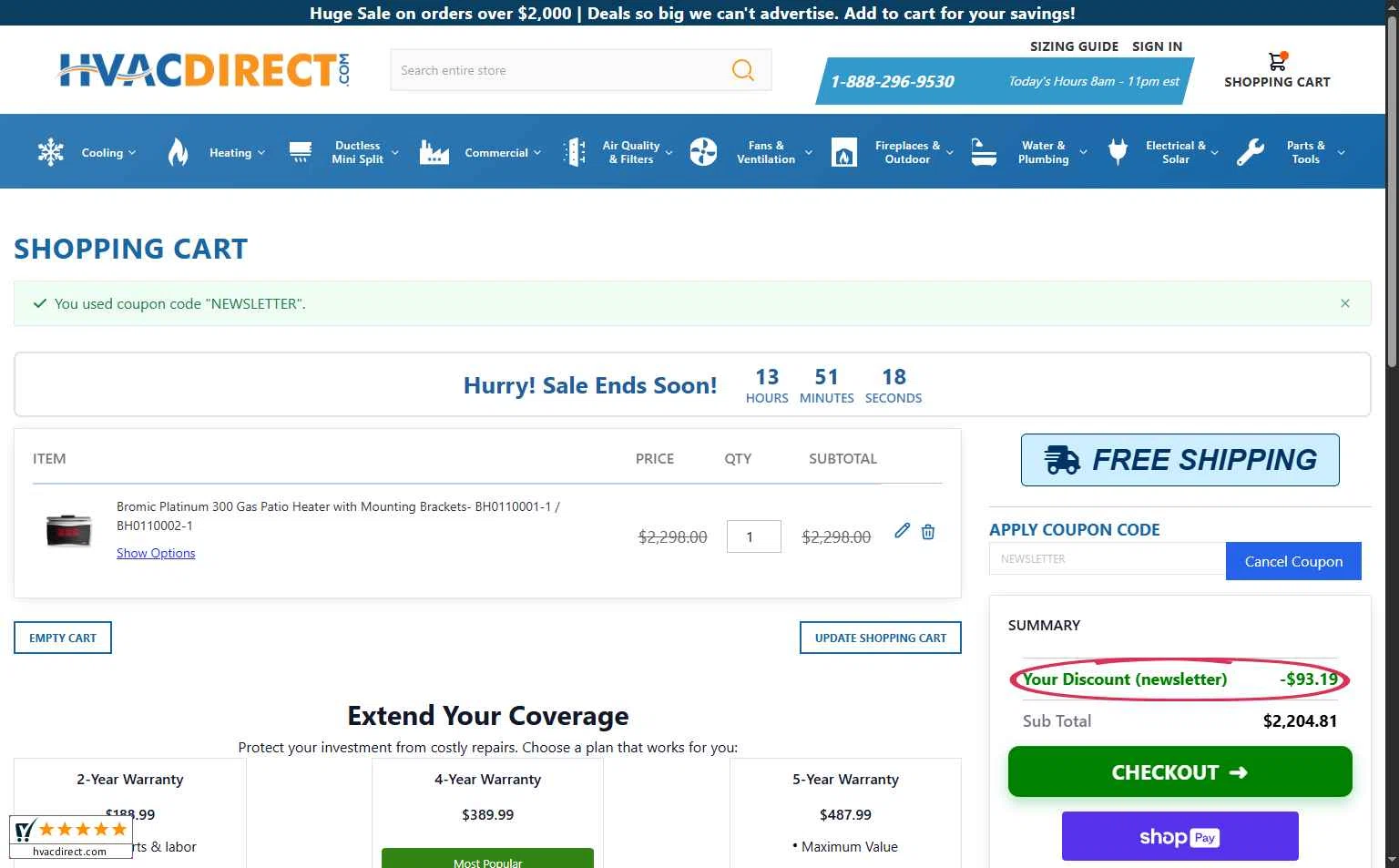Image resolution: width=1399 pixels, height=868 pixels.
Task: Expand the Fireplaces & Outdoor chevron
Action: coord(950,153)
